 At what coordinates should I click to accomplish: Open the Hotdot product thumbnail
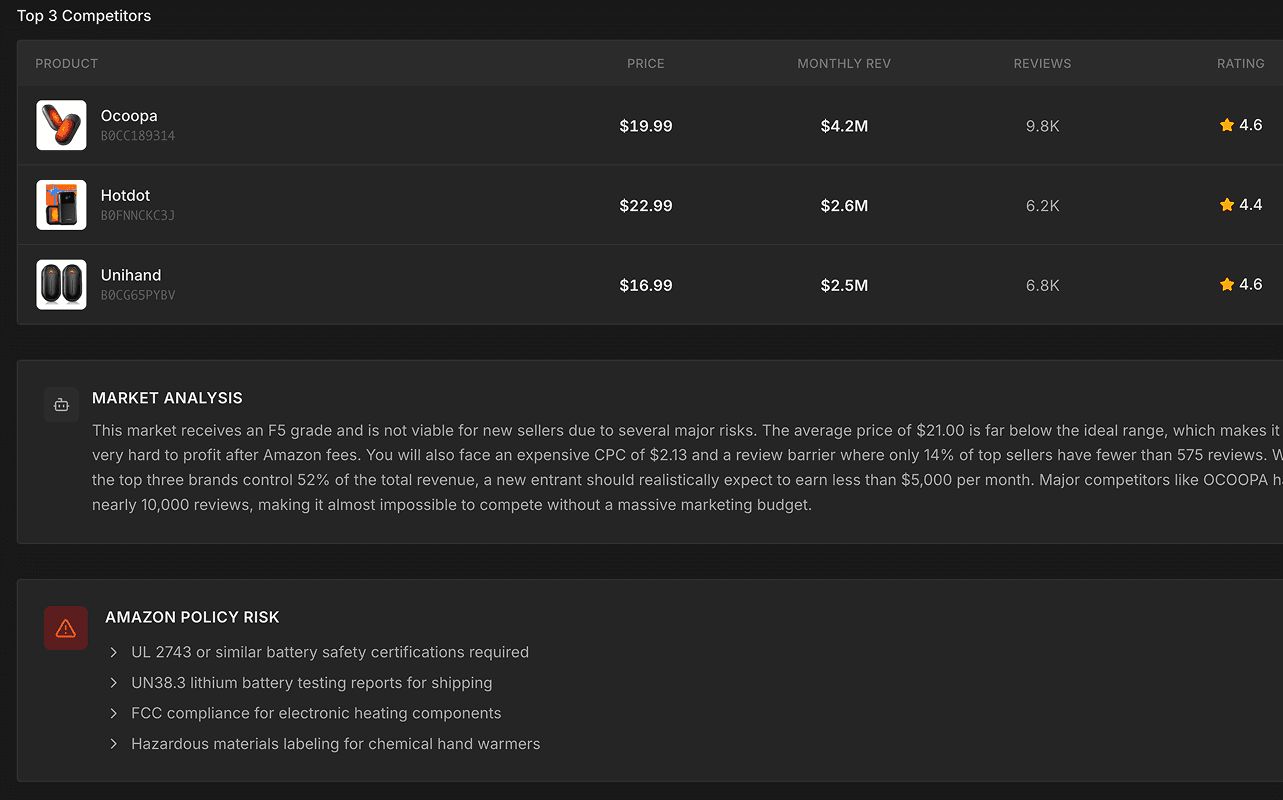coord(61,205)
